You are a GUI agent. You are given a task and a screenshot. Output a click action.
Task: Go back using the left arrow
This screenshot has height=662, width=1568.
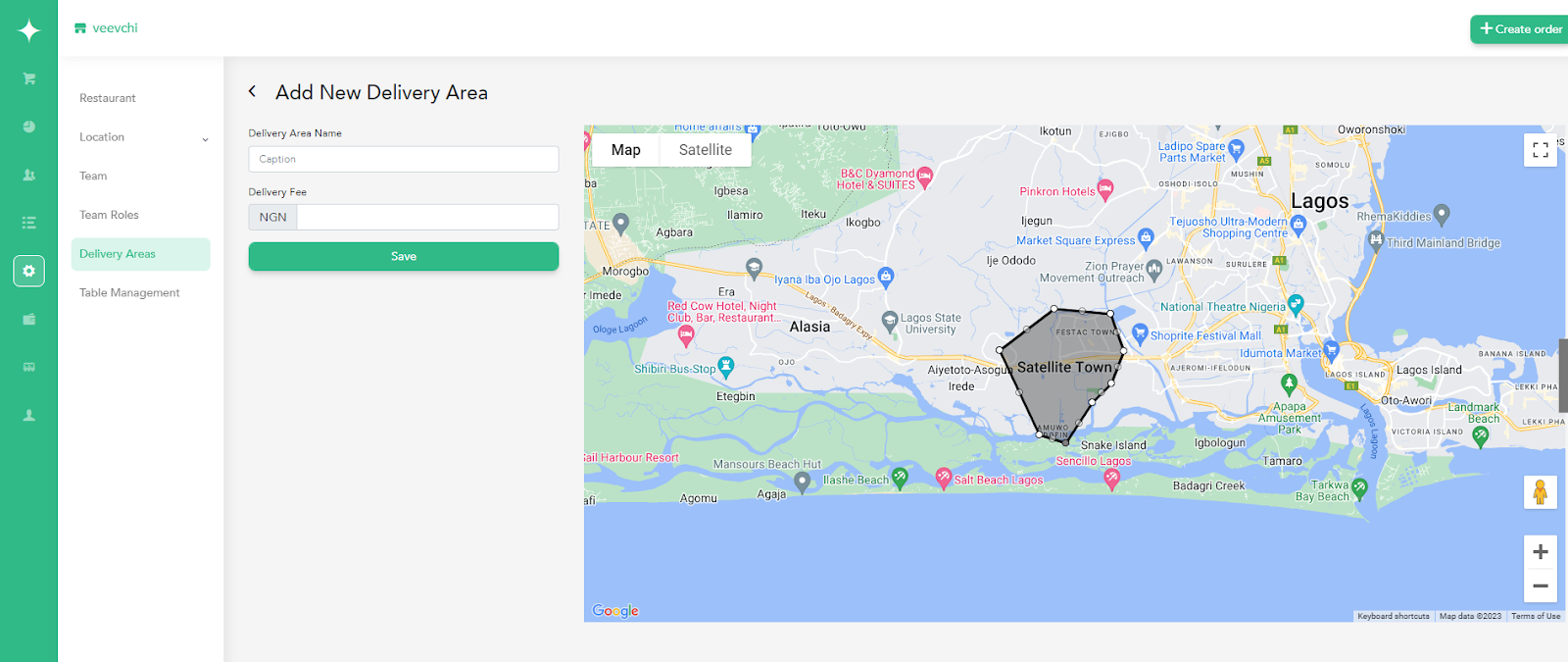[253, 91]
